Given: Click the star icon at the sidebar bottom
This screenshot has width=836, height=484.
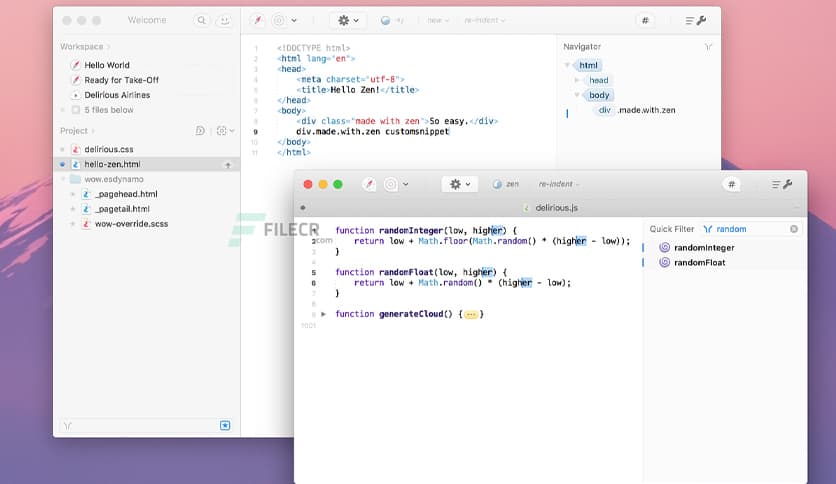Looking at the screenshot, I should pyautogui.click(x=225, y=425).
